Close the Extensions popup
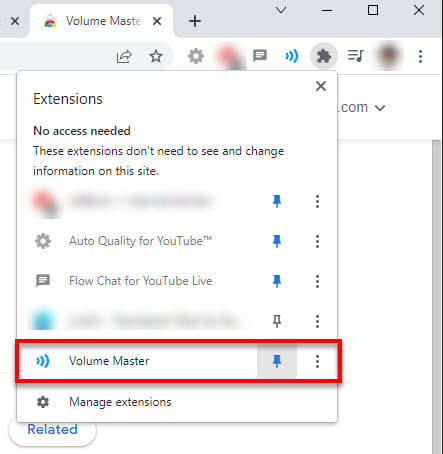The height and width of the screenshot is (454, 443). [321, 86]
